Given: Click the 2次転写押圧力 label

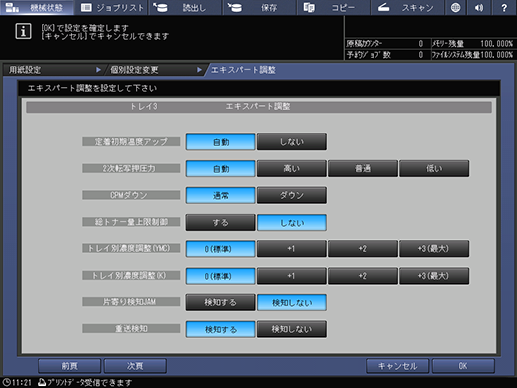Looking at the screenshot, I should (131, 168).
